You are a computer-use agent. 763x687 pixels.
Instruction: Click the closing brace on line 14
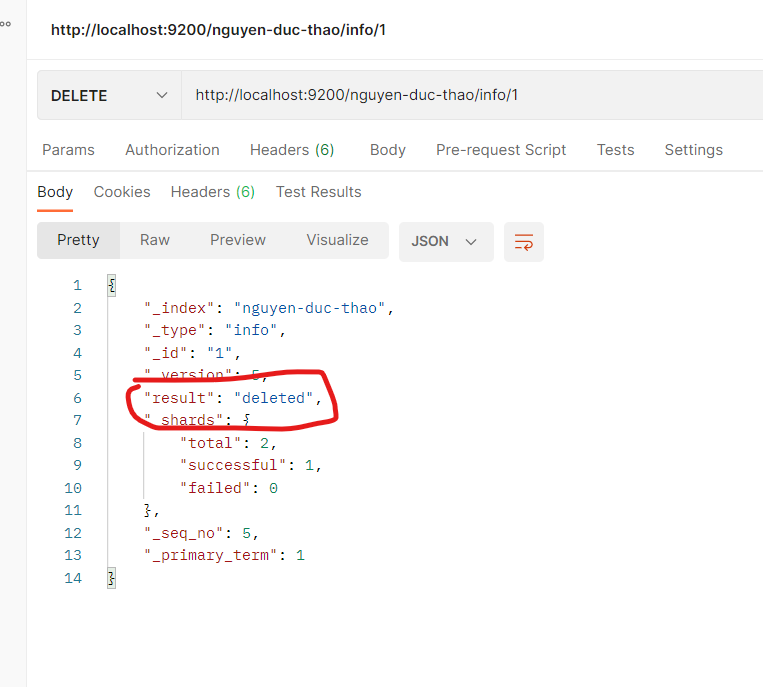coord(111,579)
